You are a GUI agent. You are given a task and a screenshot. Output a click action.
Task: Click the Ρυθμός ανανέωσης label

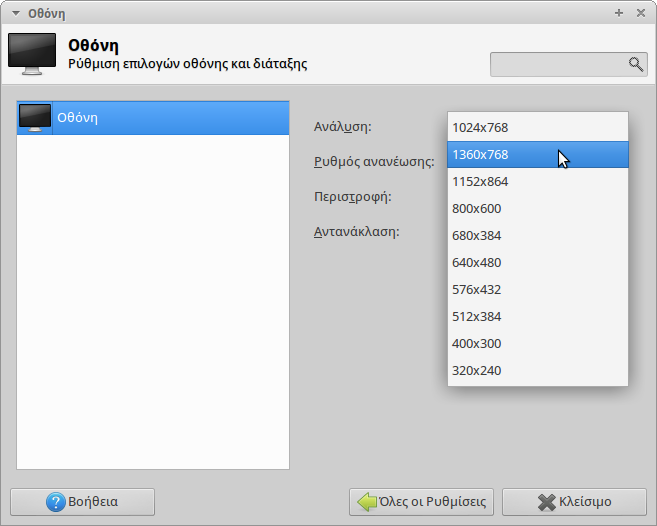pyautogui.click(x=374, y=161)
